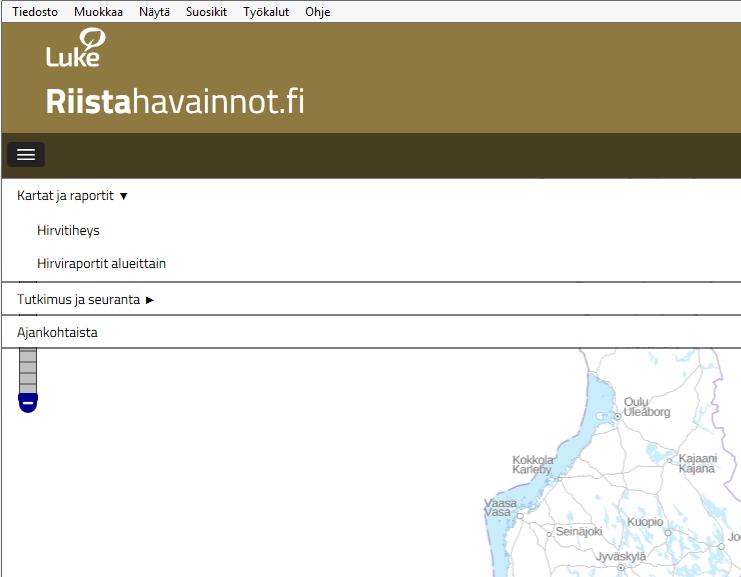Open the Hirvitiheys page
741x577 pixels.
69,231
